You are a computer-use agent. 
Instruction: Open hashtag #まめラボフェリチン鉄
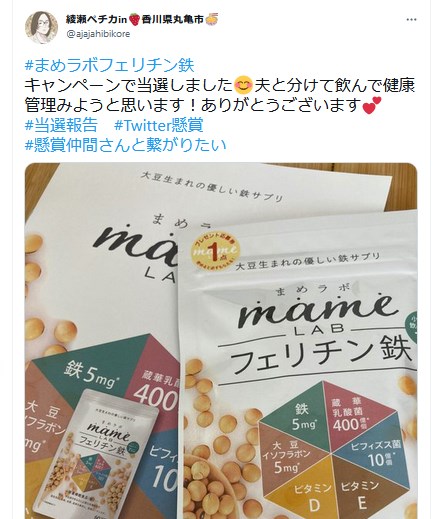[109, 65]
